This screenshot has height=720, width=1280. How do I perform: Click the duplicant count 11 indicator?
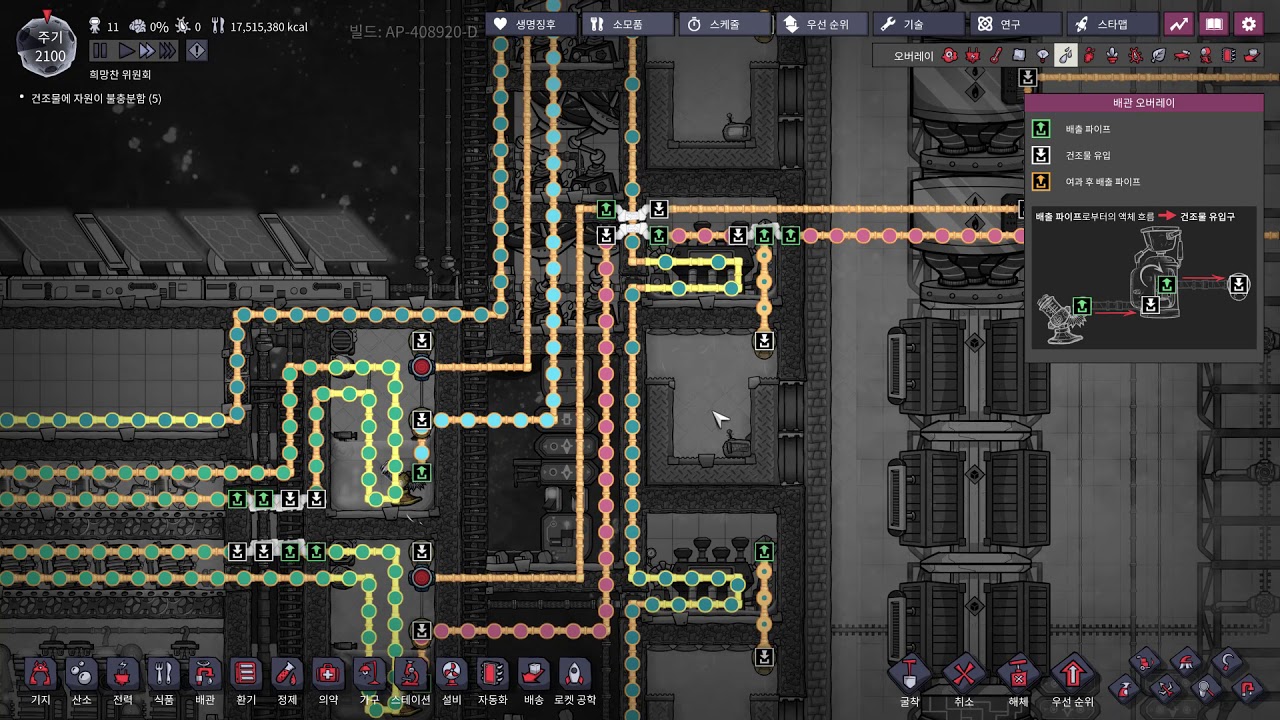click(x=104, y=26)
